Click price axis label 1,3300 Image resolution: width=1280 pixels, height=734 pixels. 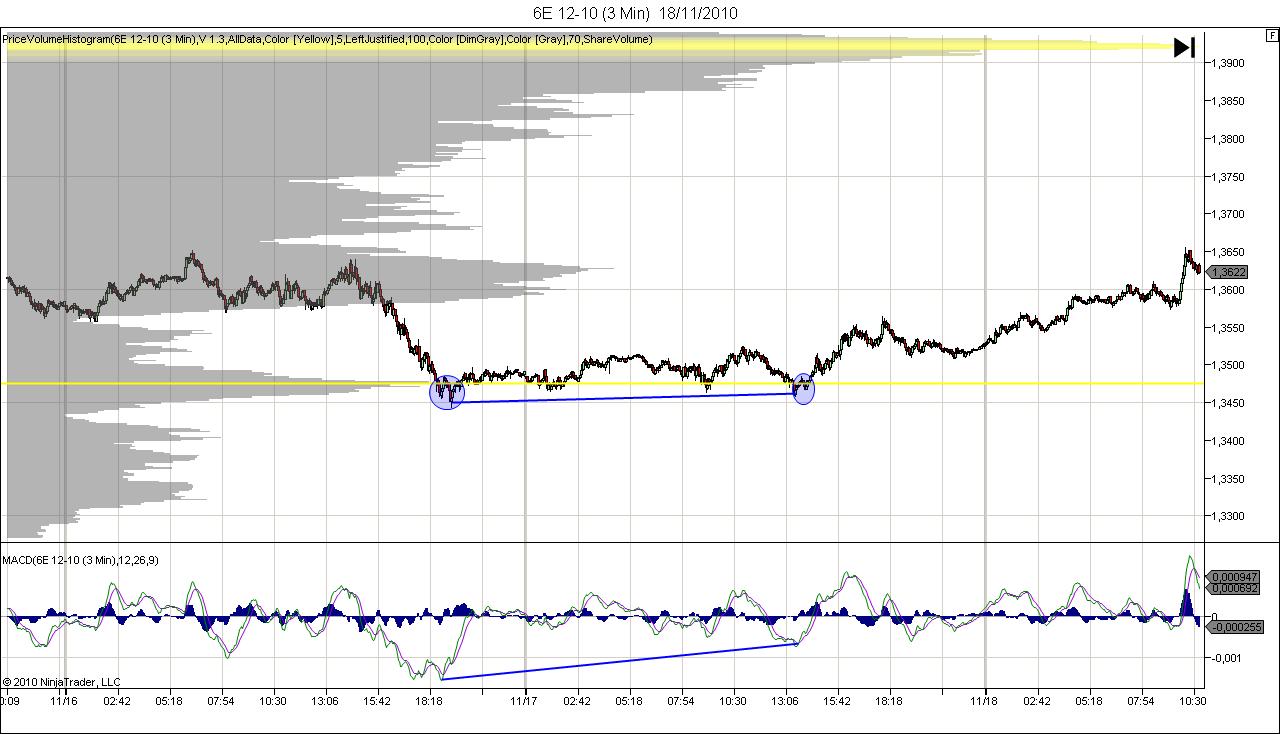tap(1229, 516)
